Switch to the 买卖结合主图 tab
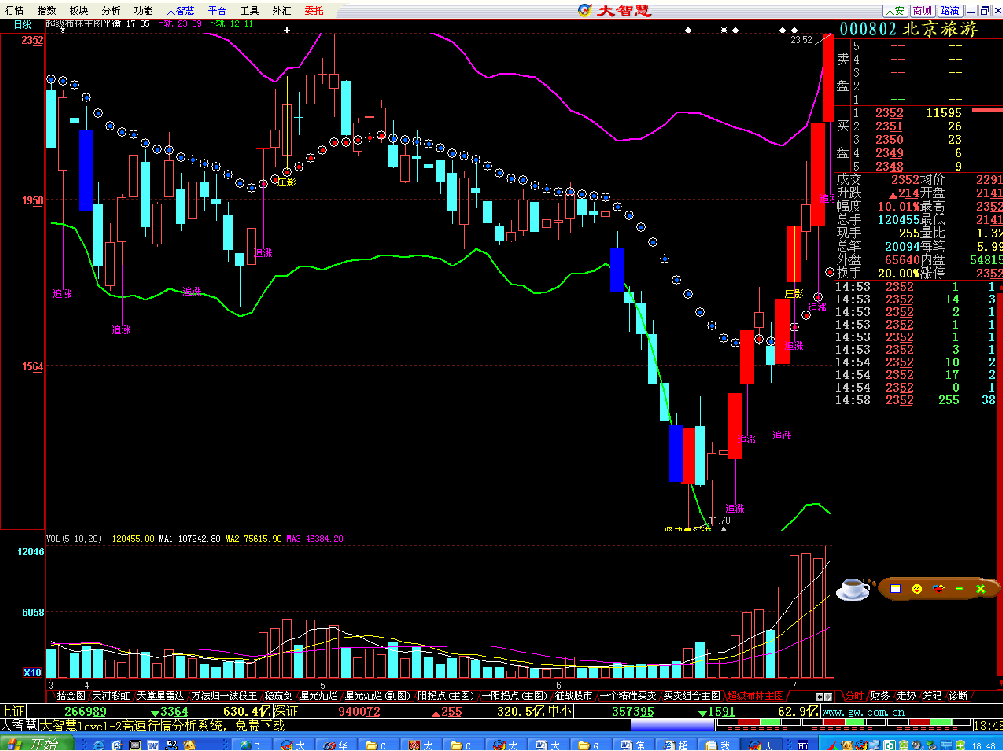This screenshot has width=1003, height=751. click(x=691, y=695)
